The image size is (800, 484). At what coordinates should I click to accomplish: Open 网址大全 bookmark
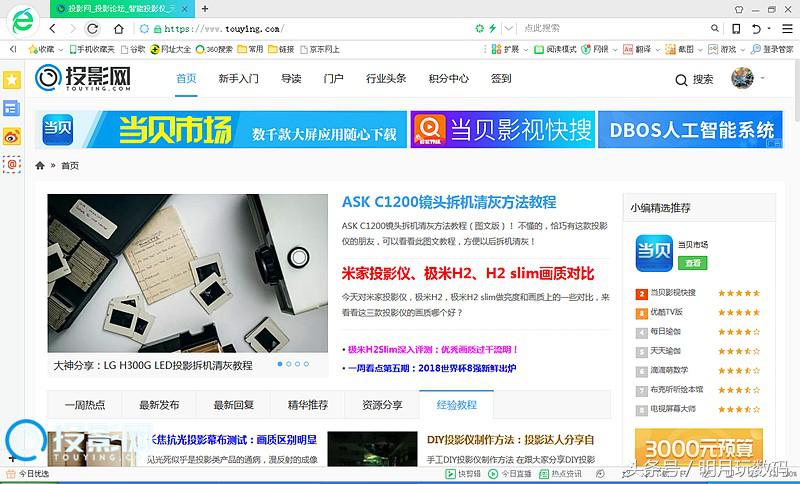click(170, 49)
